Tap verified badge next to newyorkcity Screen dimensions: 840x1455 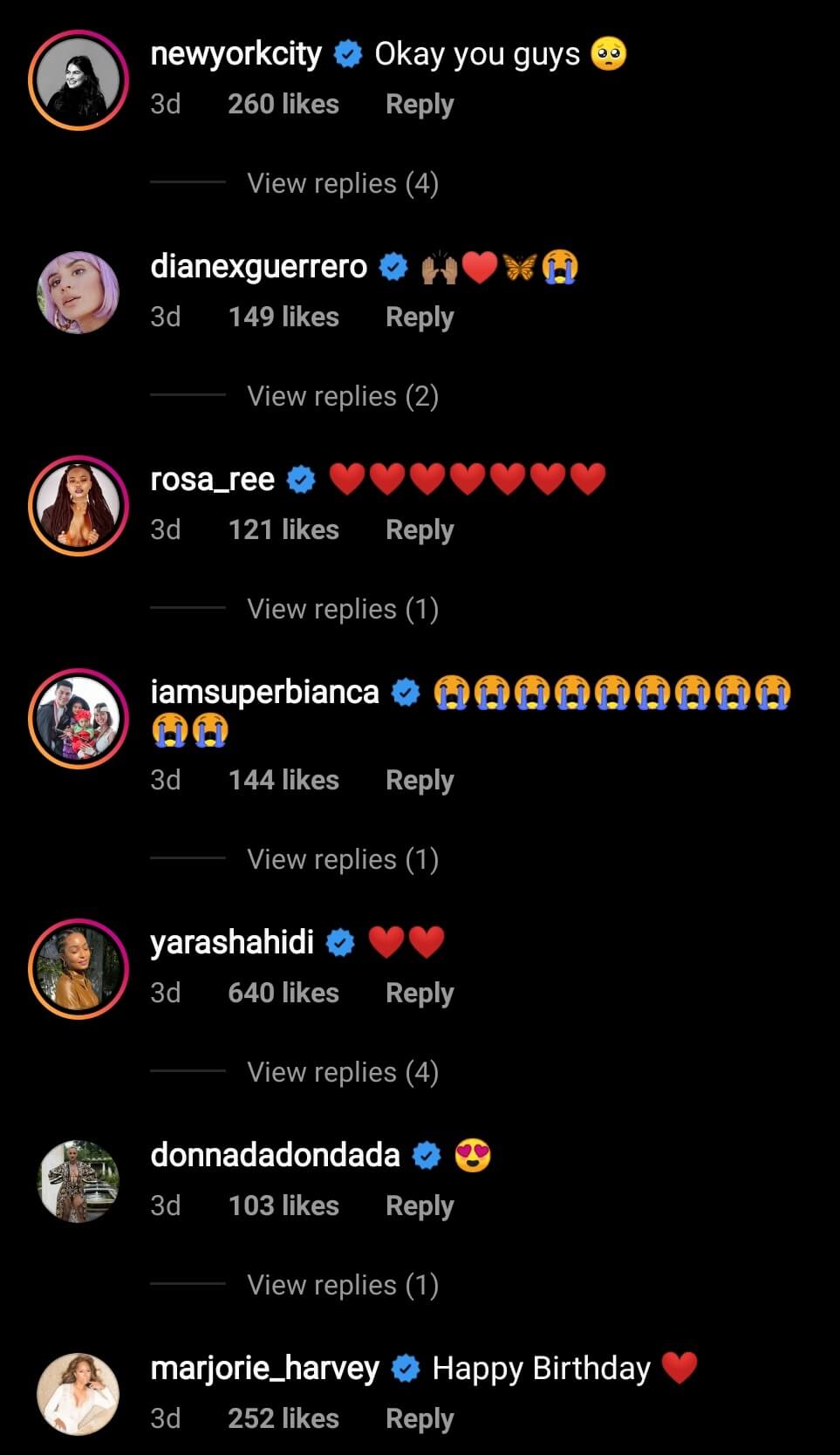348,54
